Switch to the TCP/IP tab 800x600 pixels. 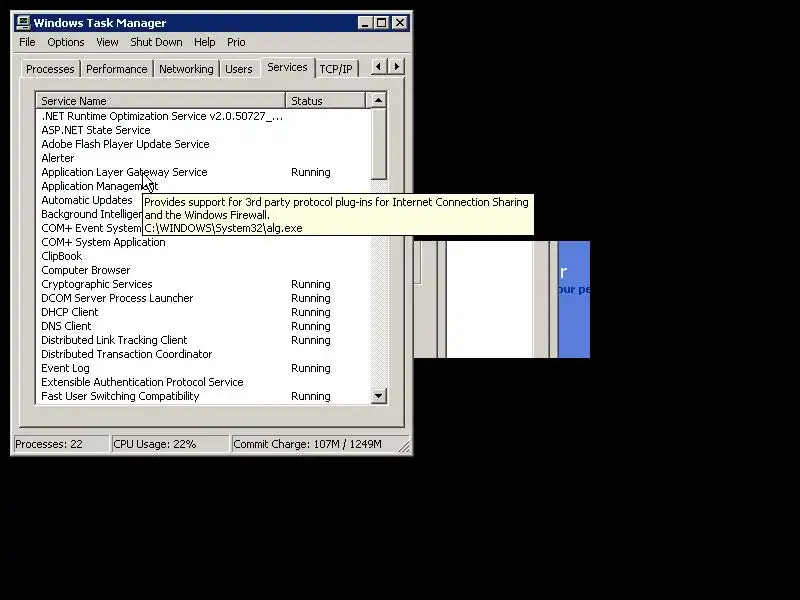[x=336, y=69]
